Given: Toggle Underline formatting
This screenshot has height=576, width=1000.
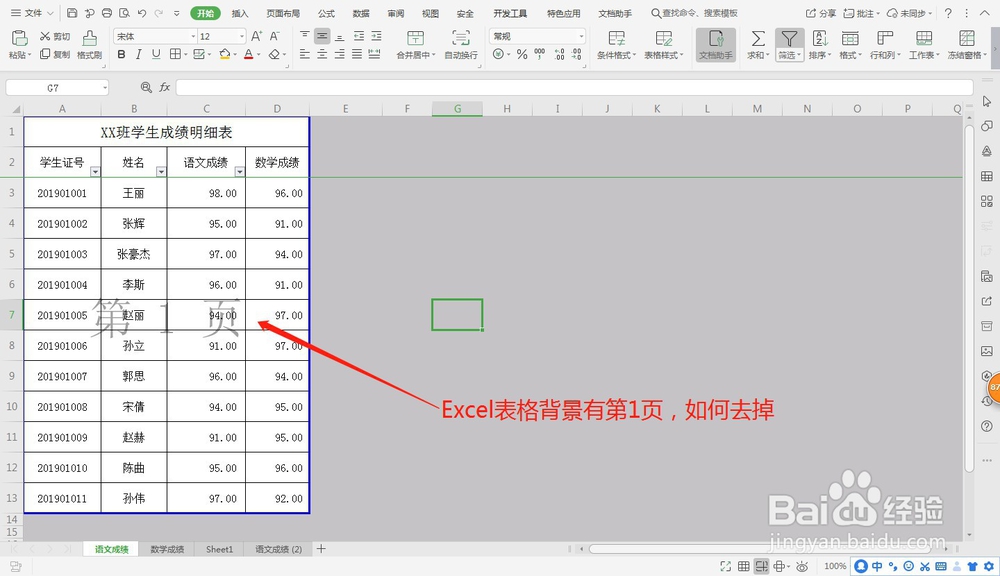Looking at the screenshot, I should point(156,55).
